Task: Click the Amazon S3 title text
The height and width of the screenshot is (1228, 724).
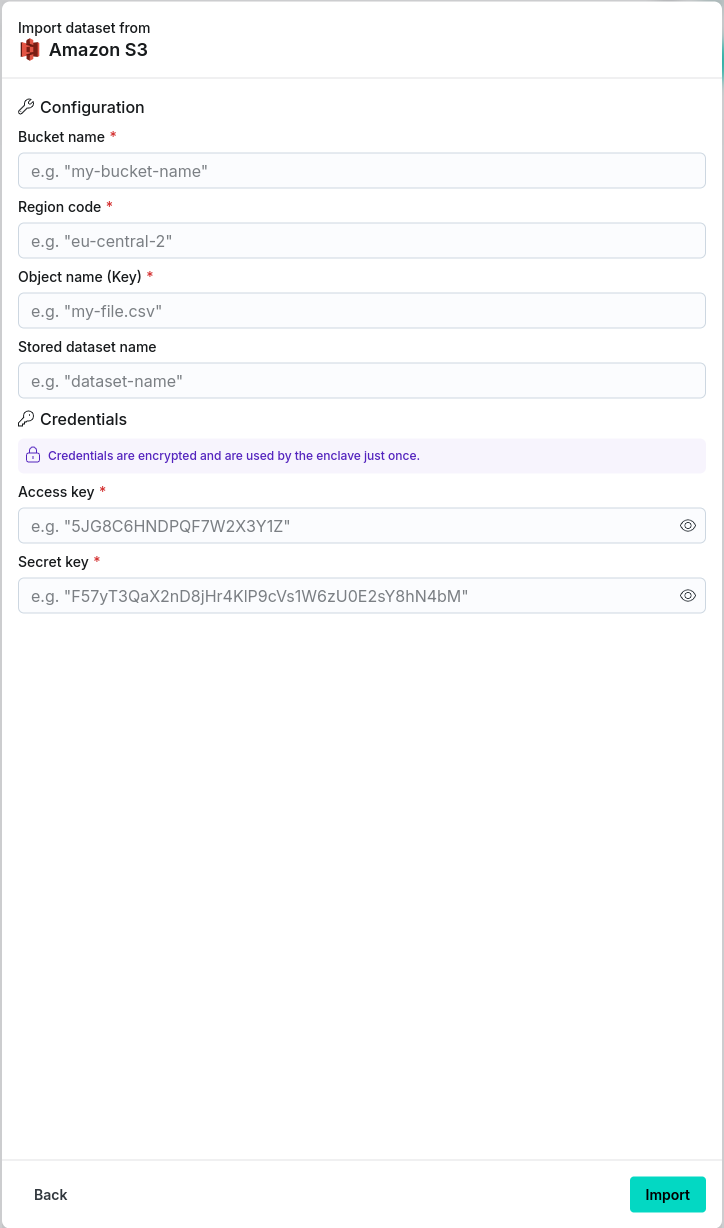Action: (98, 49)
